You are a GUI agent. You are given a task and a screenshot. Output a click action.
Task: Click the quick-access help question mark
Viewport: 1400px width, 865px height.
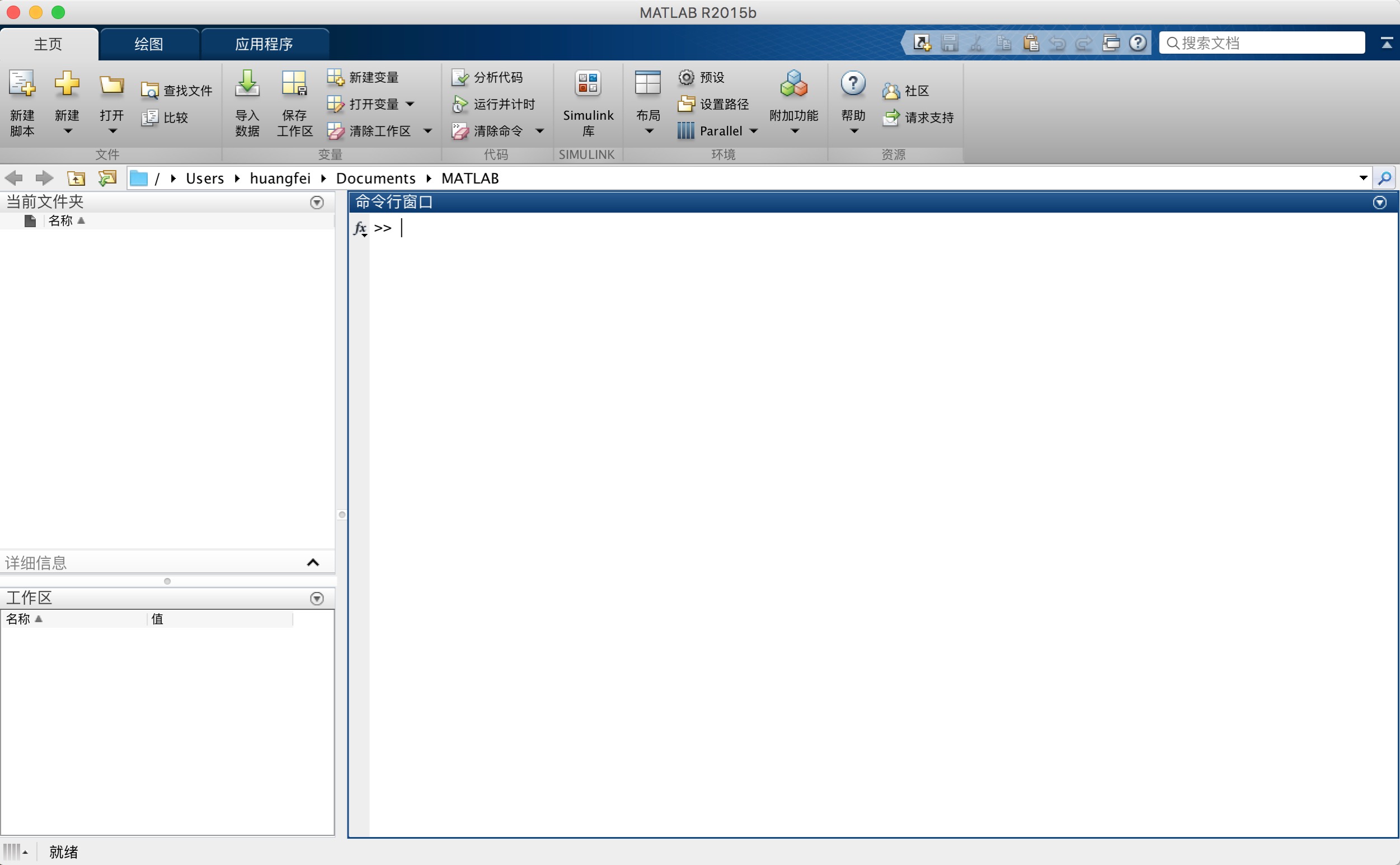tap(1138, 43)
